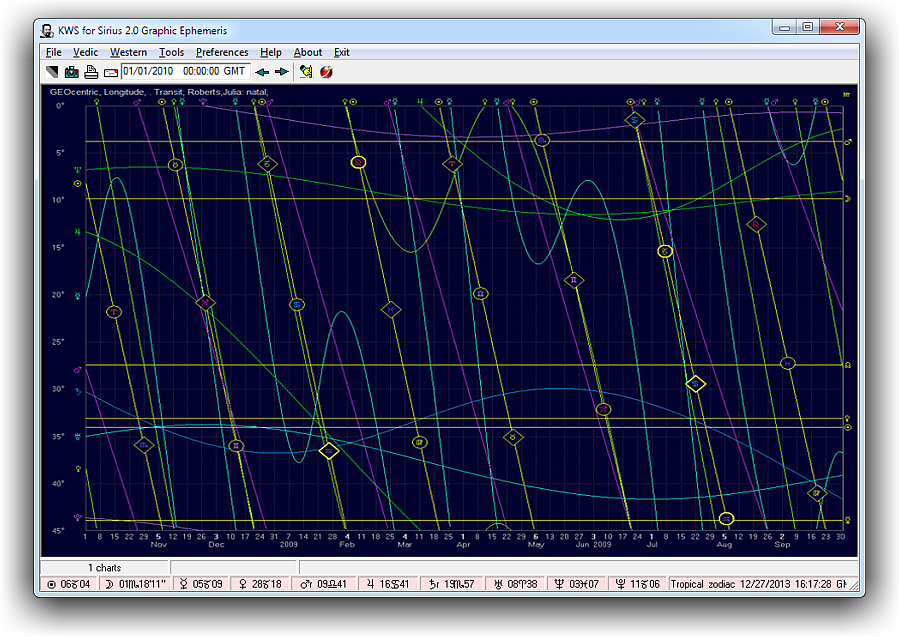Screen dimensions: 899x637
Task: Click the Sun position status bar cell
Action: point(70,584)
